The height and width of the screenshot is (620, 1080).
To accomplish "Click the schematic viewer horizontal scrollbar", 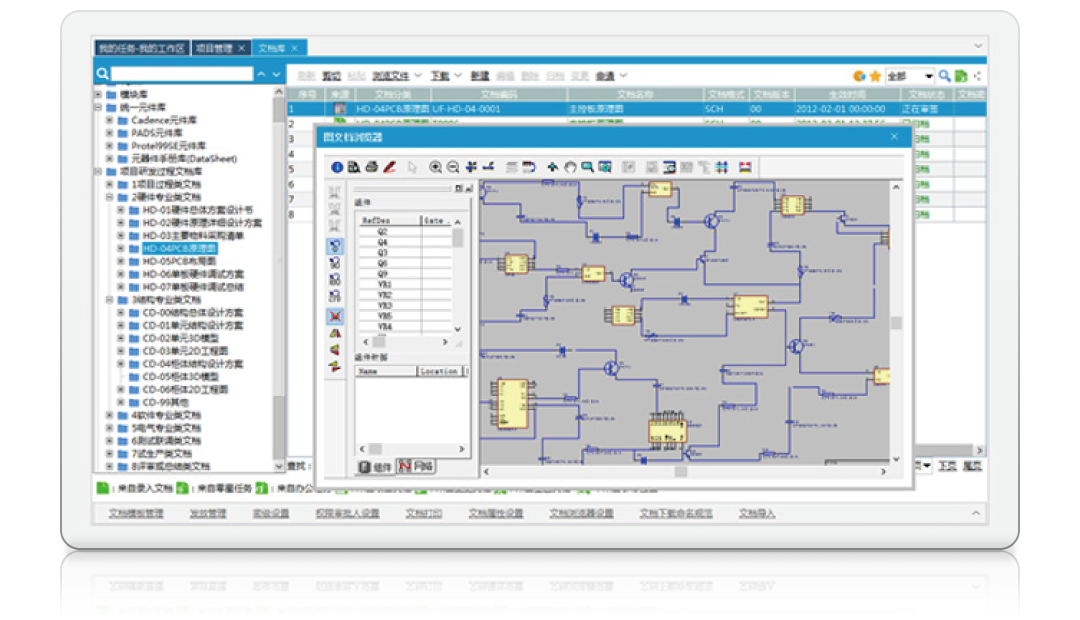I will pyautogui.click(x=680, y=472).
